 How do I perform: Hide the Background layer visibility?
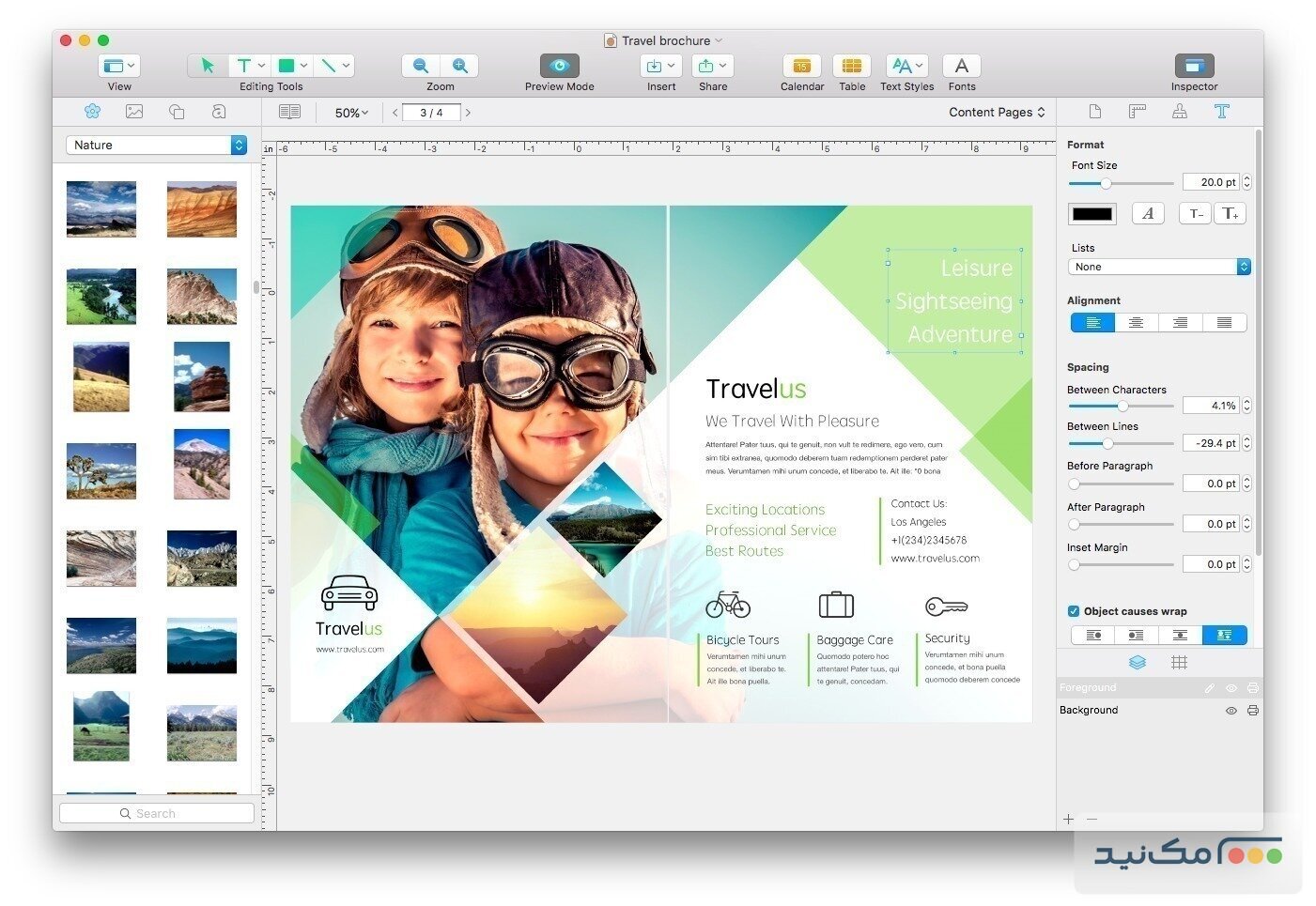coord(1231,711)
